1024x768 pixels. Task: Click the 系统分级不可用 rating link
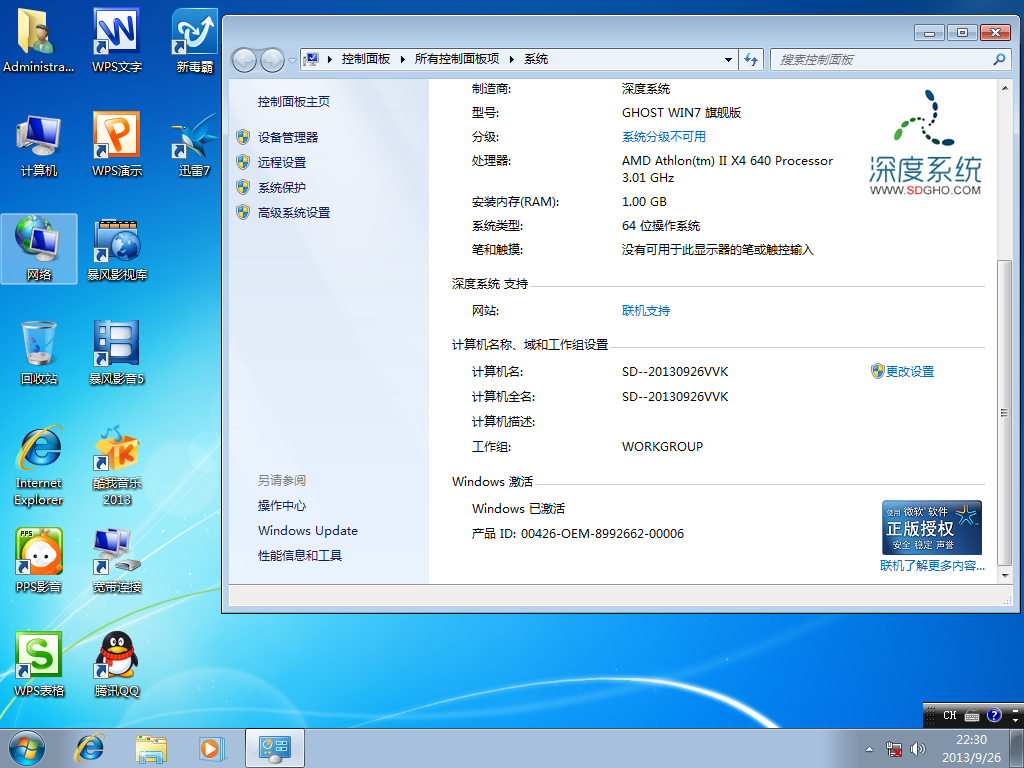[664, 137]
